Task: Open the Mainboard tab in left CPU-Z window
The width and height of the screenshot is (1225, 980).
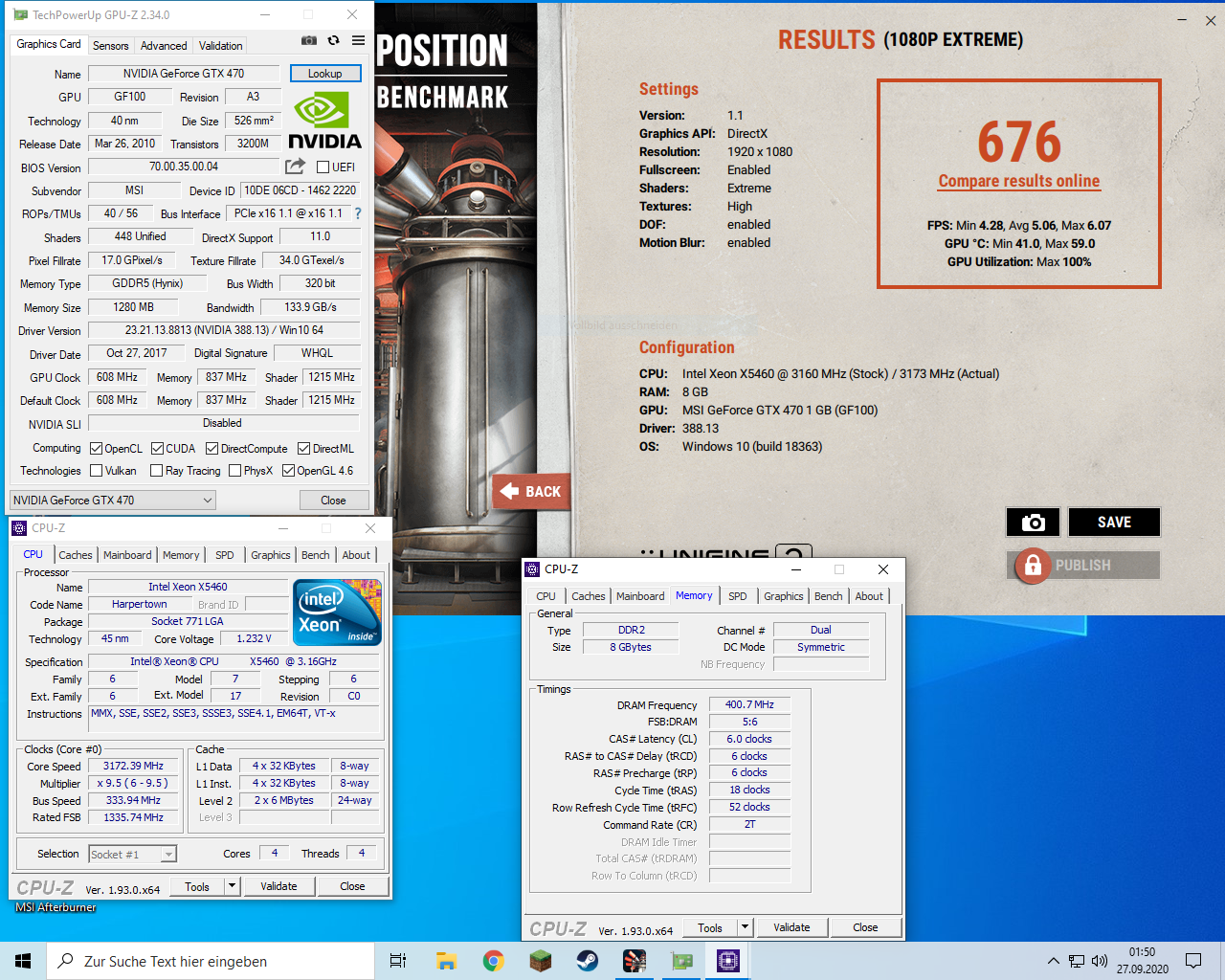Action: [127, 555]
